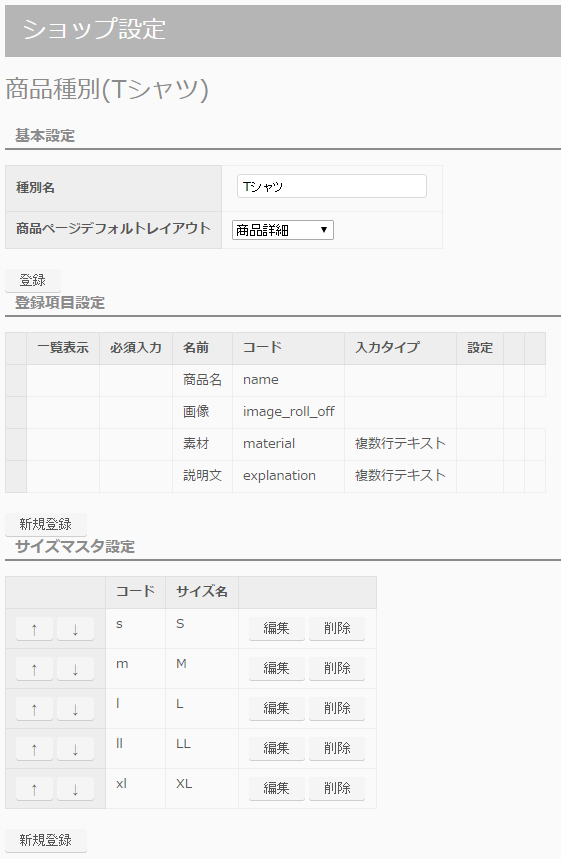Screen dimensions: 561x859
Task: Move size M row down
Action: tap(75, 668)
